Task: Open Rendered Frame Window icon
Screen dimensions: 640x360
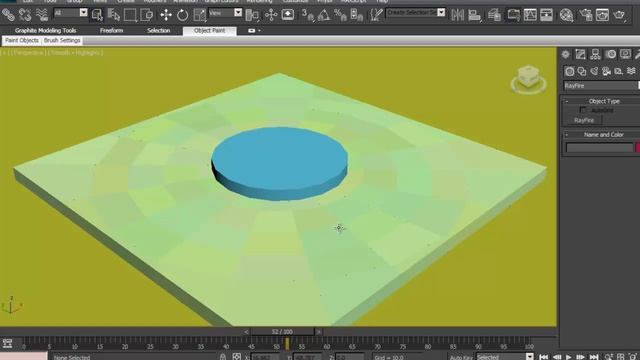Action: 602,15
